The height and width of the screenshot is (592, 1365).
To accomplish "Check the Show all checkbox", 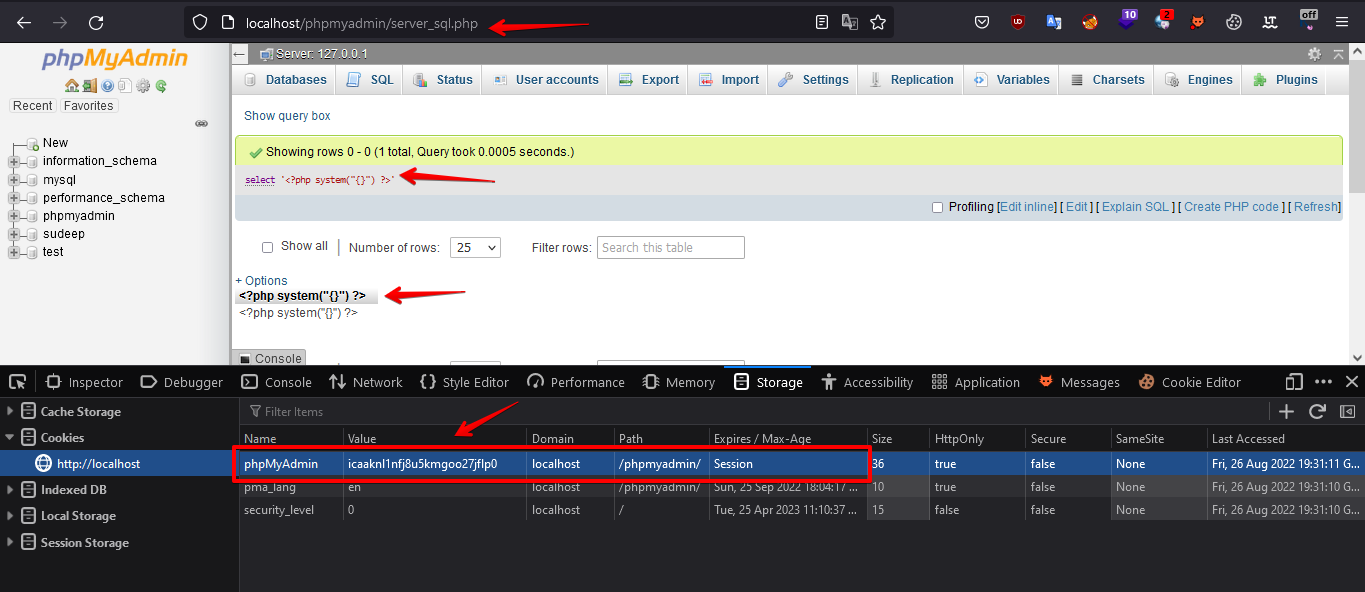I will tap(267, 246).
